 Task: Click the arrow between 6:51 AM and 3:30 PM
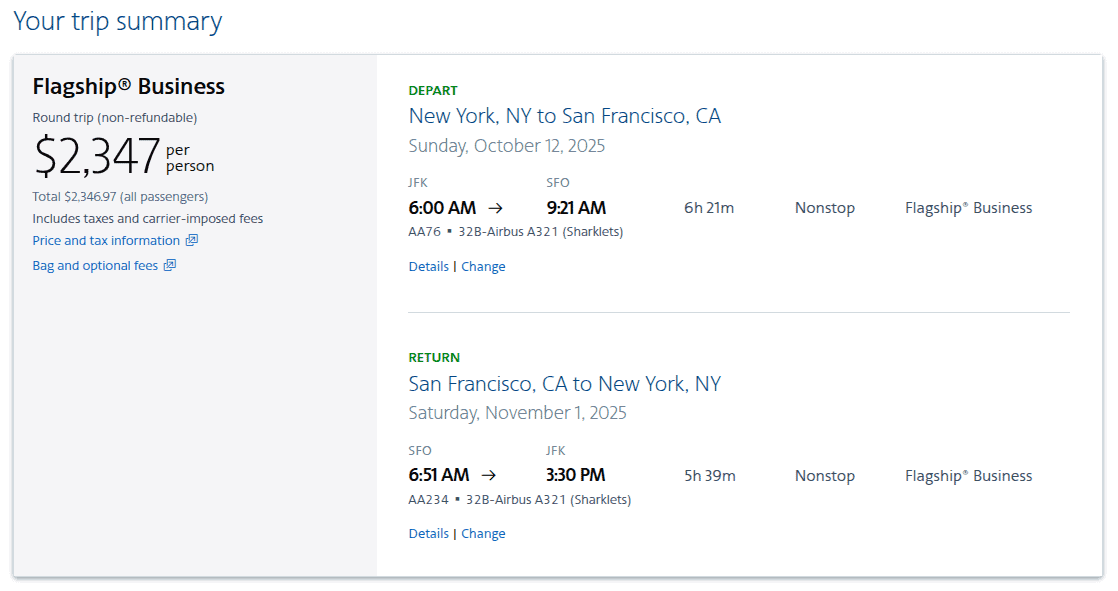490,476
